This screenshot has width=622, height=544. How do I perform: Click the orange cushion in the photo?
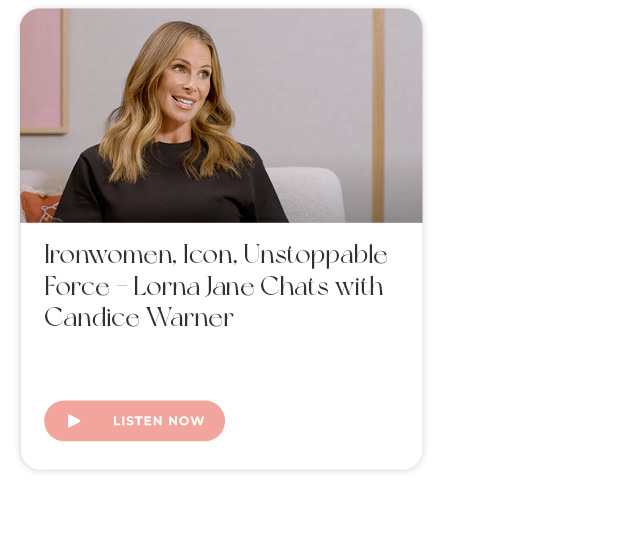pos(40,207)
